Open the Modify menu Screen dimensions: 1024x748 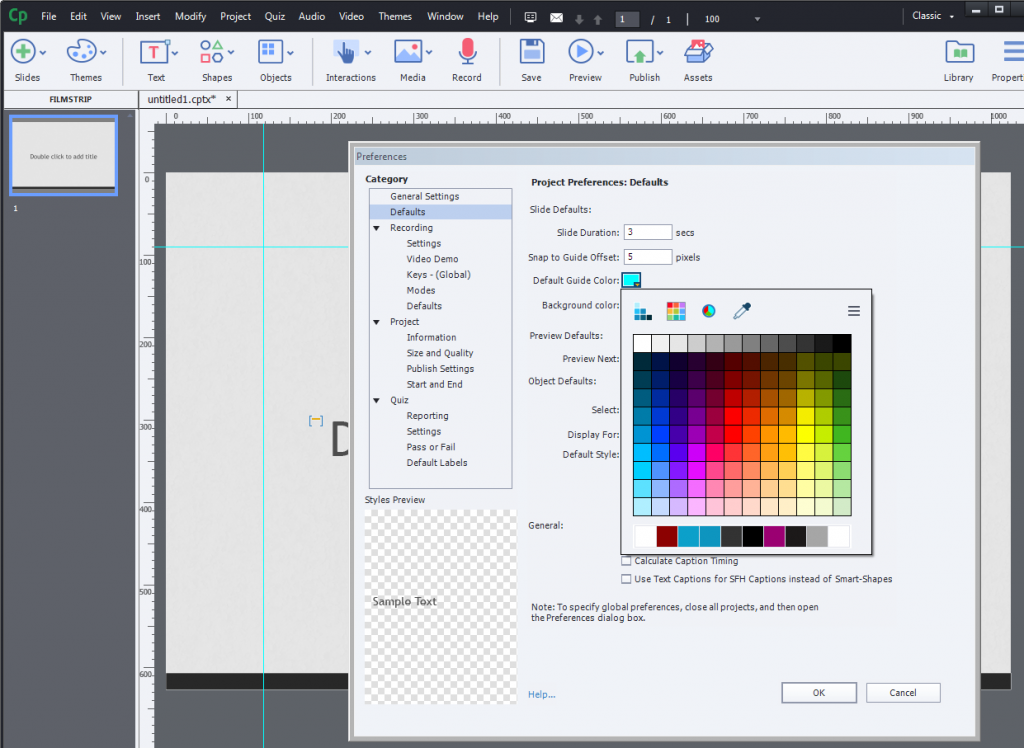click(x=190, y=16)
